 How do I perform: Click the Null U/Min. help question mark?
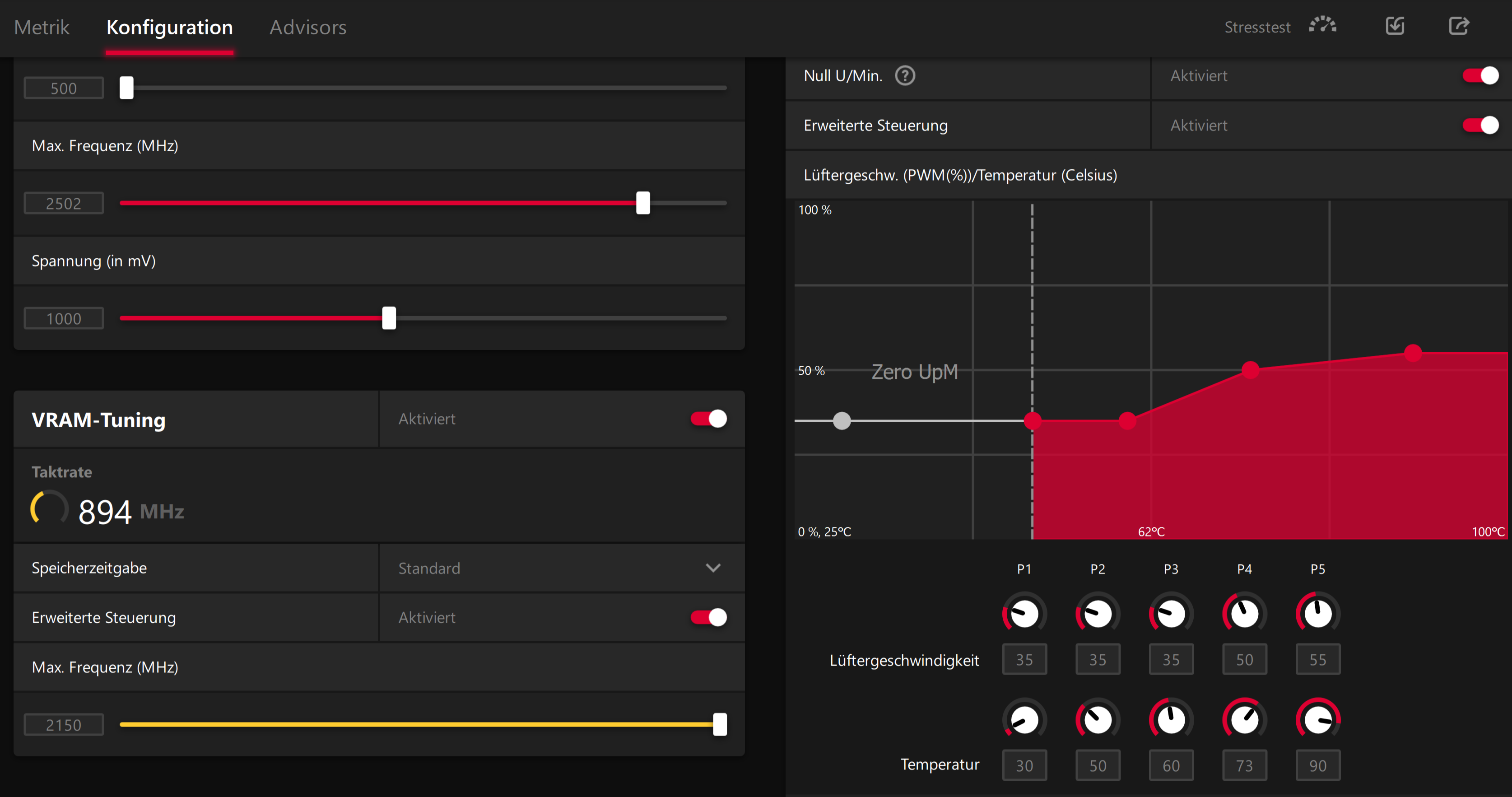pos(904,76)
